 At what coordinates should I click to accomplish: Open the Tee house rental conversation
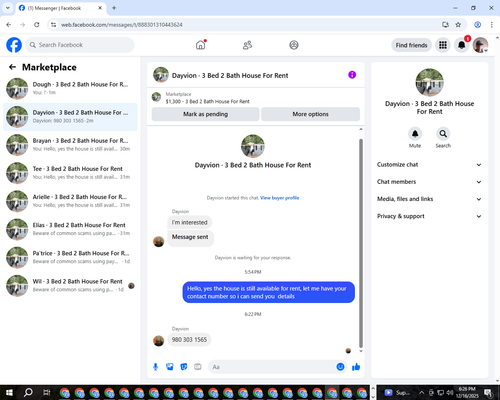70,173
